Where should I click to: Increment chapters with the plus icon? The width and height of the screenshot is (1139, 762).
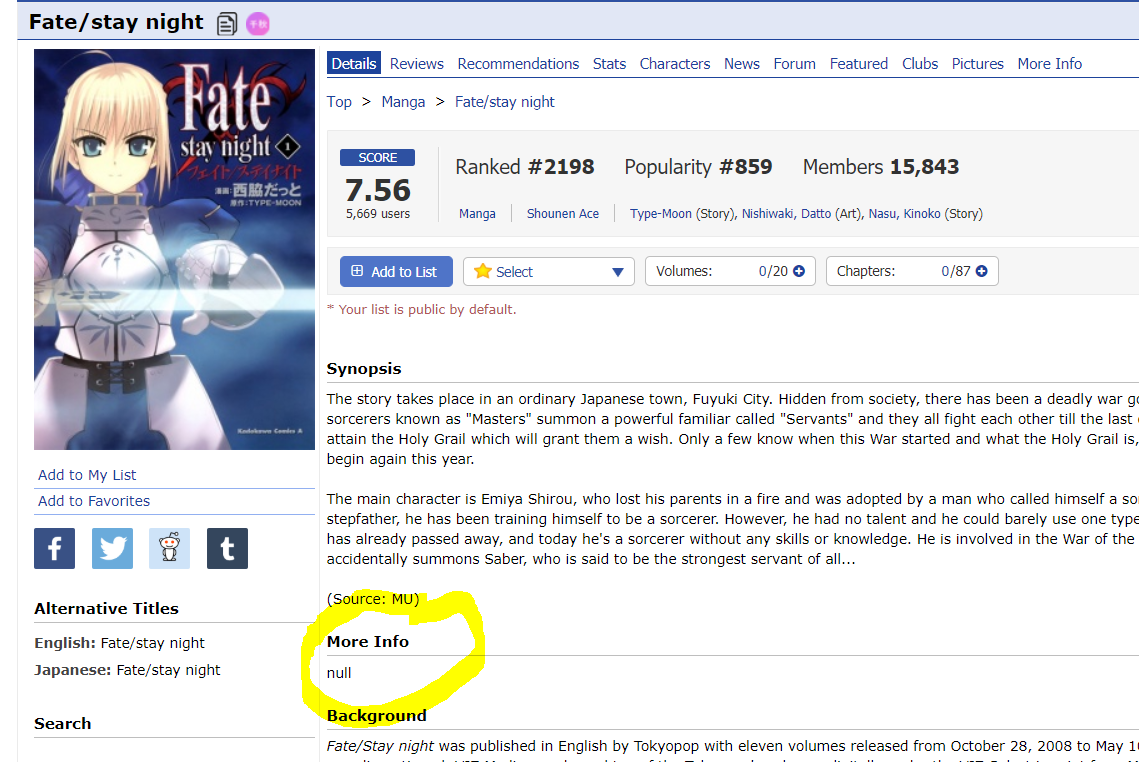981,271
